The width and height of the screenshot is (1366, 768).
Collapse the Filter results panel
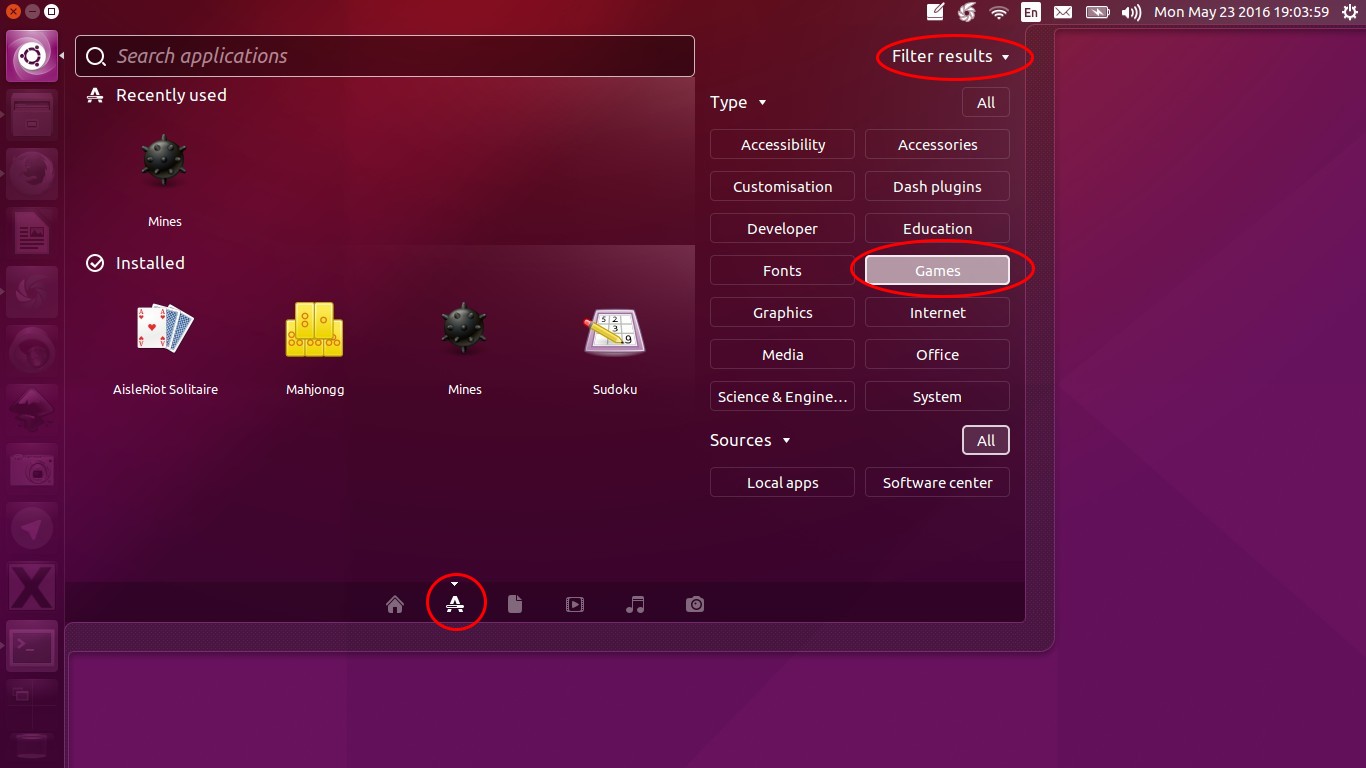(x=950, y=56)
